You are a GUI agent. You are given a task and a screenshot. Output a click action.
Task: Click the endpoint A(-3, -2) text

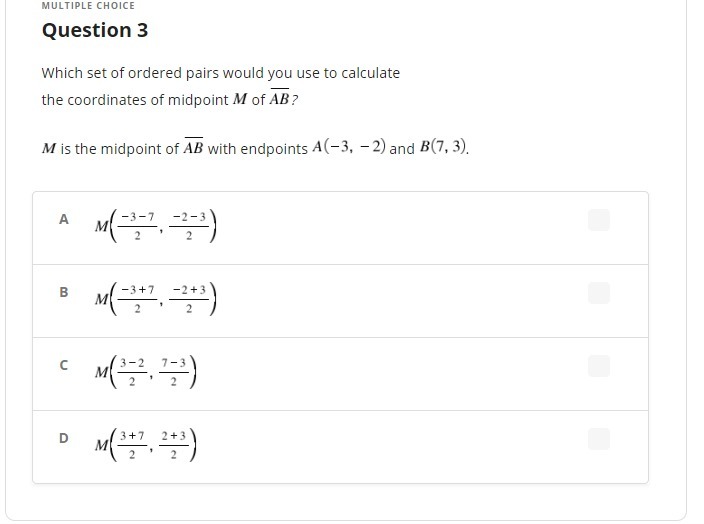tap(349, 147)
